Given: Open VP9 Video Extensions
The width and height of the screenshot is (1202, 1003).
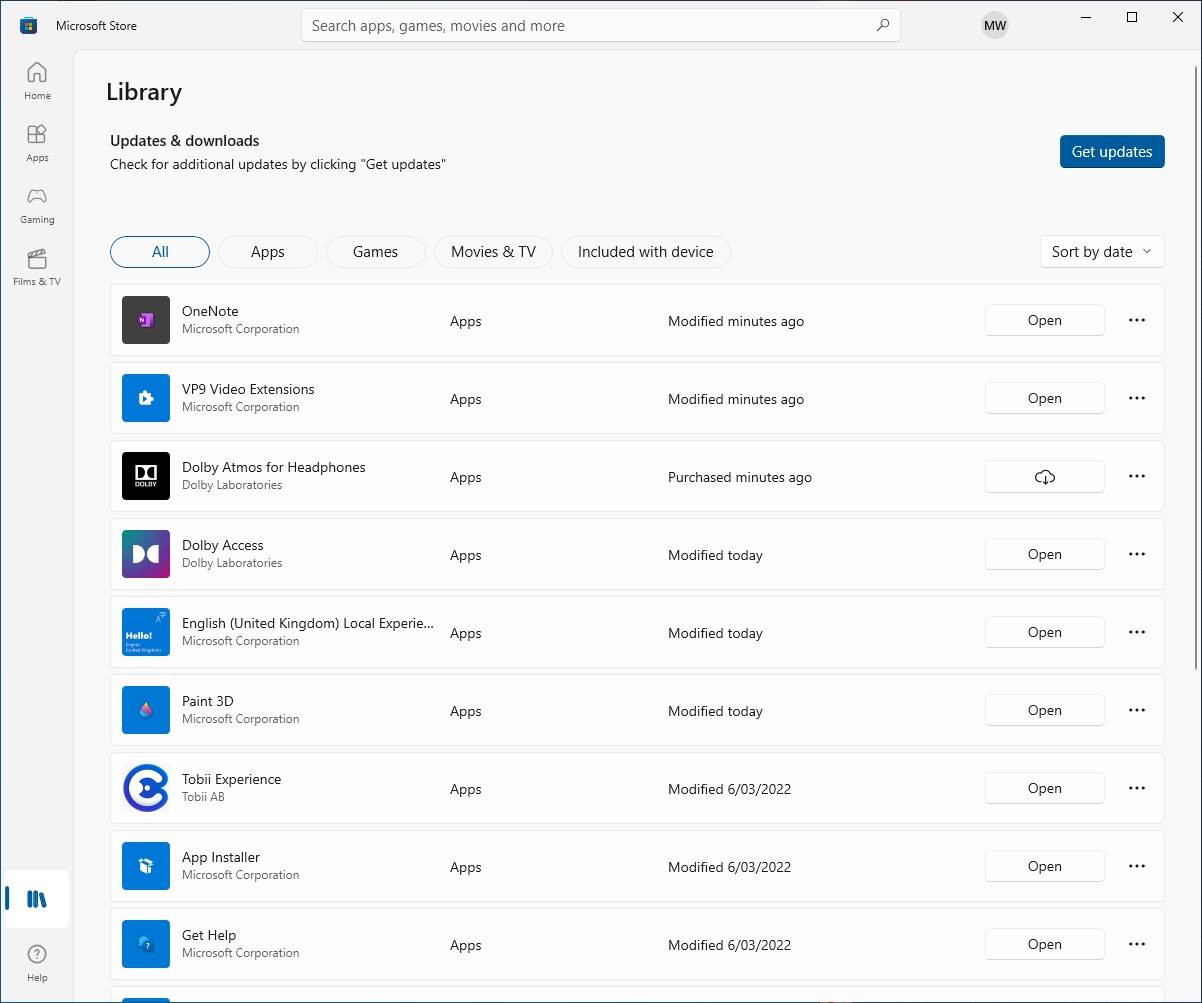Looking at the screenshot, I should (x=1044, y=399).
